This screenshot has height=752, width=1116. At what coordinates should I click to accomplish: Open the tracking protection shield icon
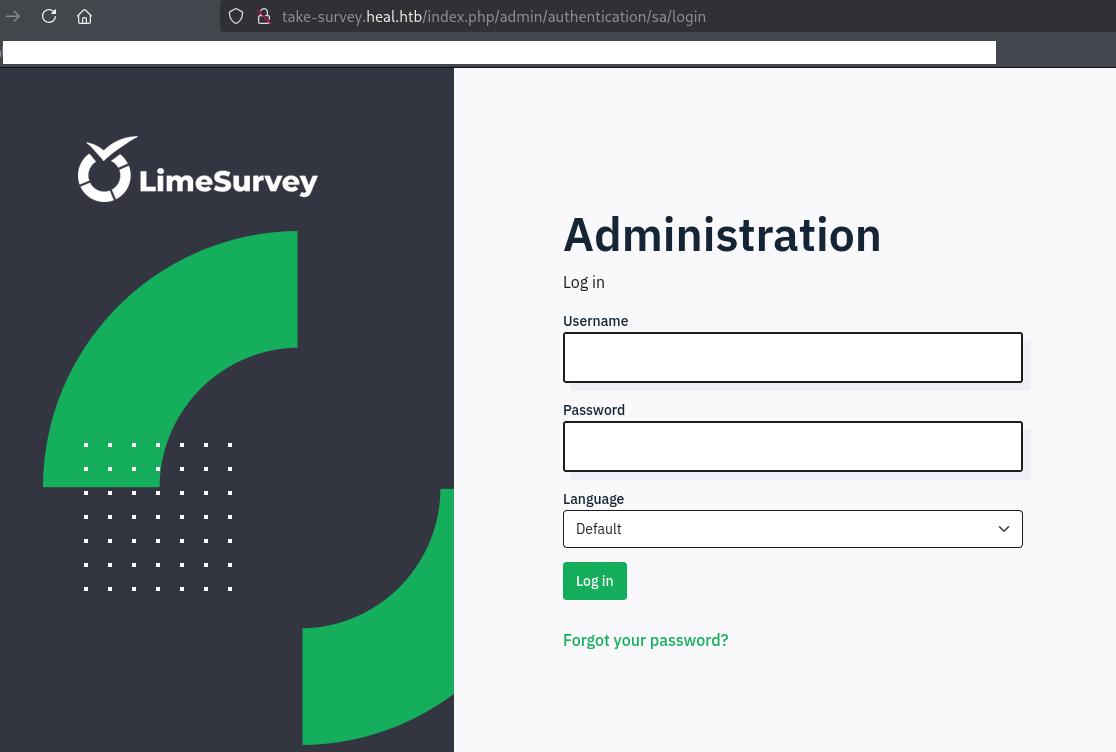coord(236,16)
